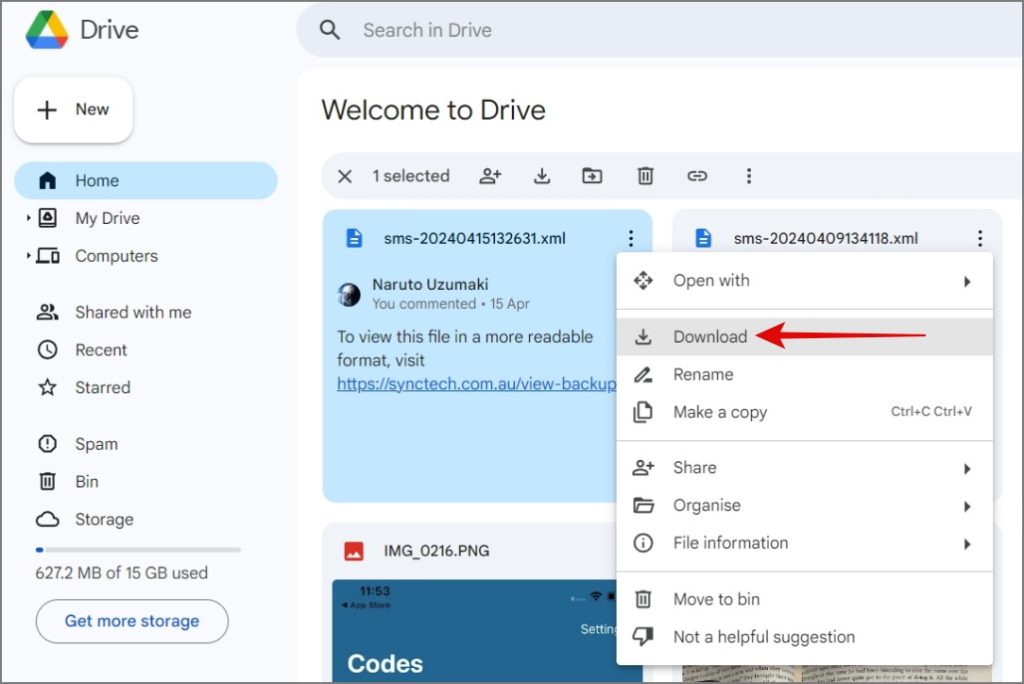The height and width of the screenshot is (684, 1024).
Task: Choose Open with in context menu
Action: tap(805, 281)
